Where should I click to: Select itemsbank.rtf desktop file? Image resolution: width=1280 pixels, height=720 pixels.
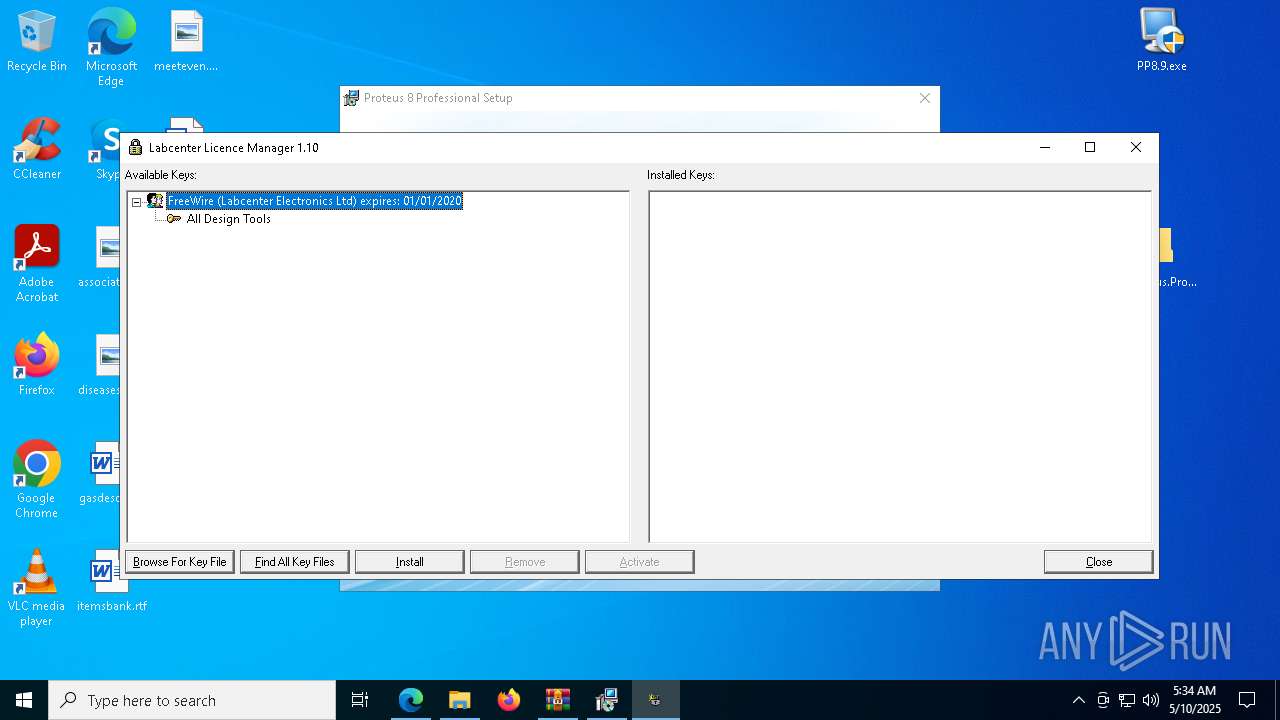point(111,582)
